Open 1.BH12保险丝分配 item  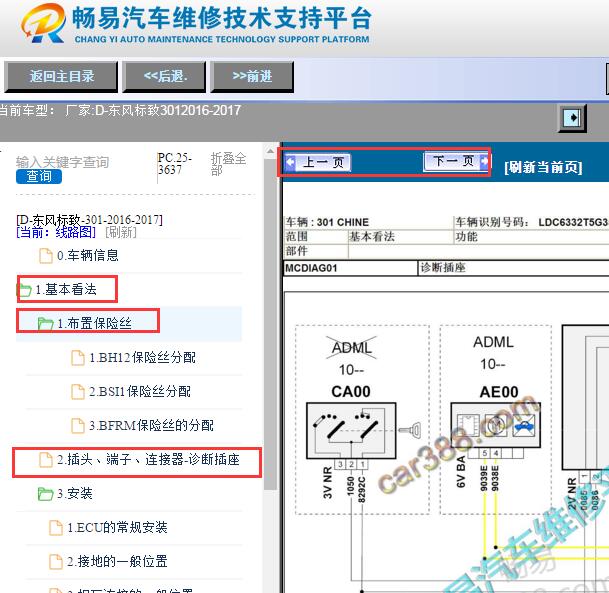pos(142,357)
